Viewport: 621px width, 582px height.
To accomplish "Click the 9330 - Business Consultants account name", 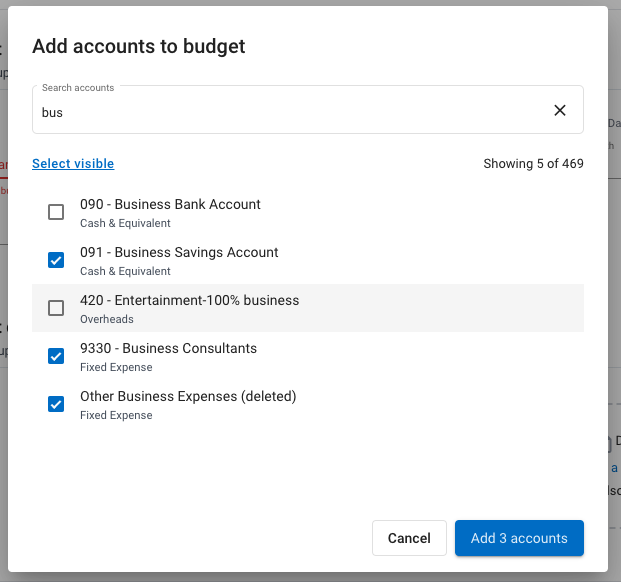I will coord(168,348).
